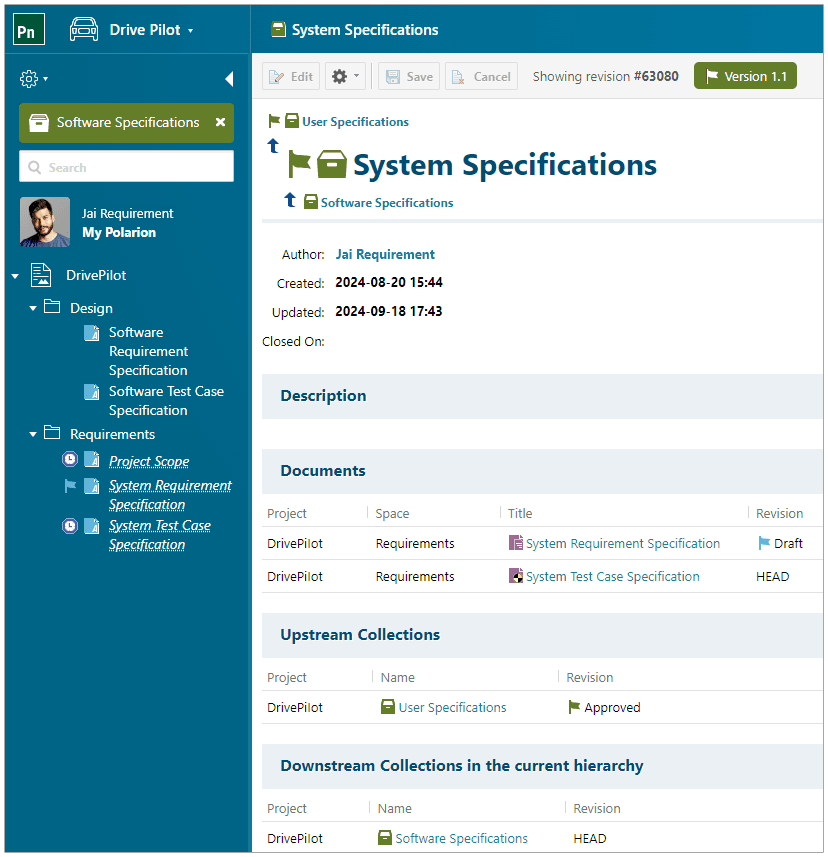Click the user avatar photo of Jai Requirement

click(x=45, y=222)
